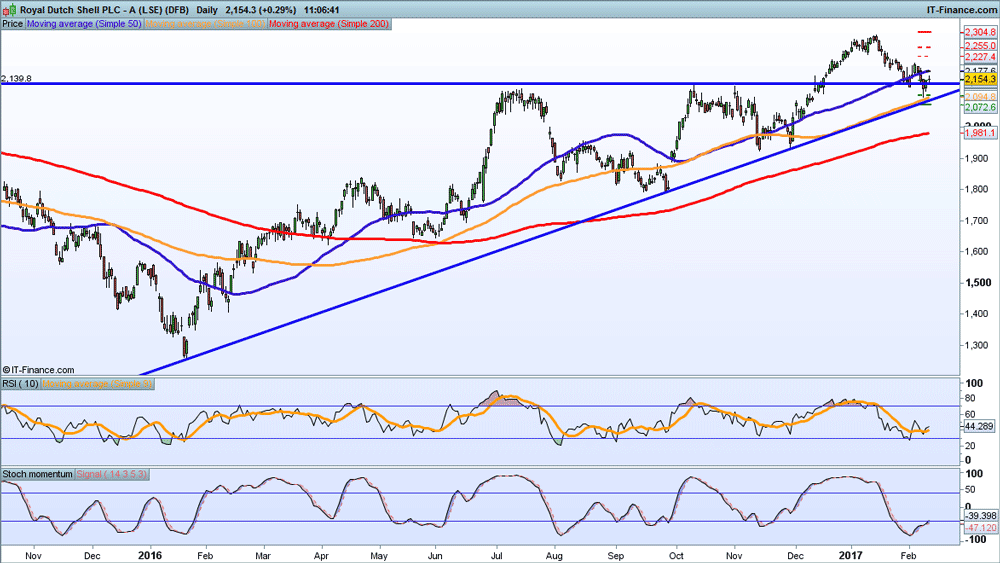Select the Stoch momentum panel label
This screenshot has width=1000, height=563.
[38, 473]
